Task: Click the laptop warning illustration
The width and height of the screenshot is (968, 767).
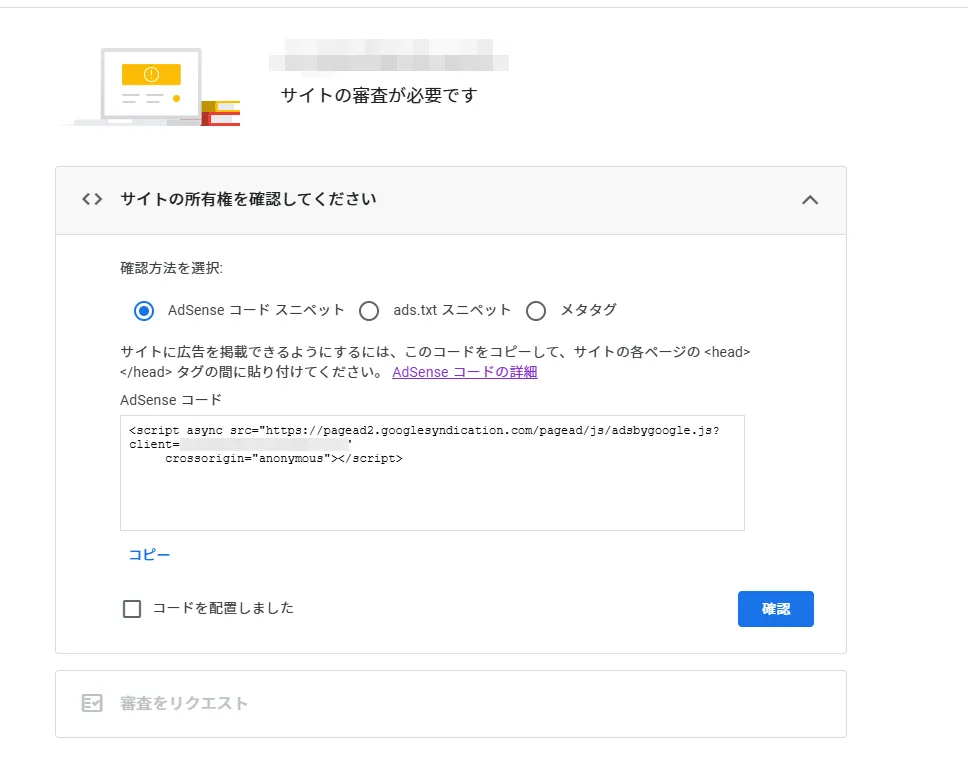Action: pos(151,86)
